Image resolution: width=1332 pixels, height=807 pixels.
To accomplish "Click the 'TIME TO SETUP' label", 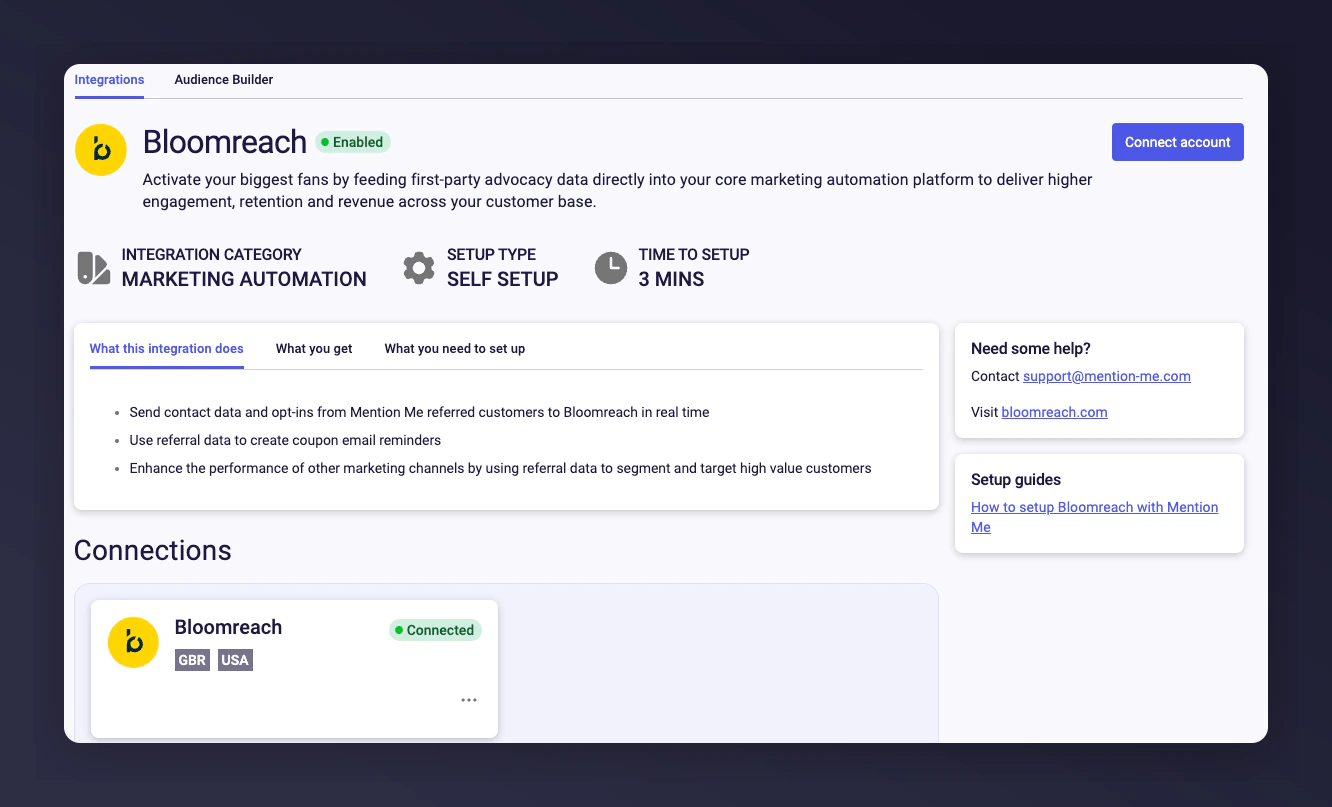I will coord(694,255).
